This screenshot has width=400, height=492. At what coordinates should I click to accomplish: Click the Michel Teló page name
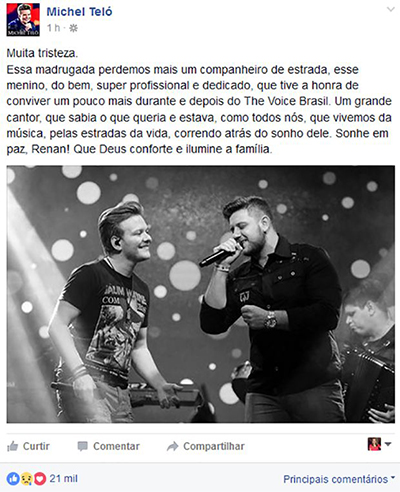[79, 12]
